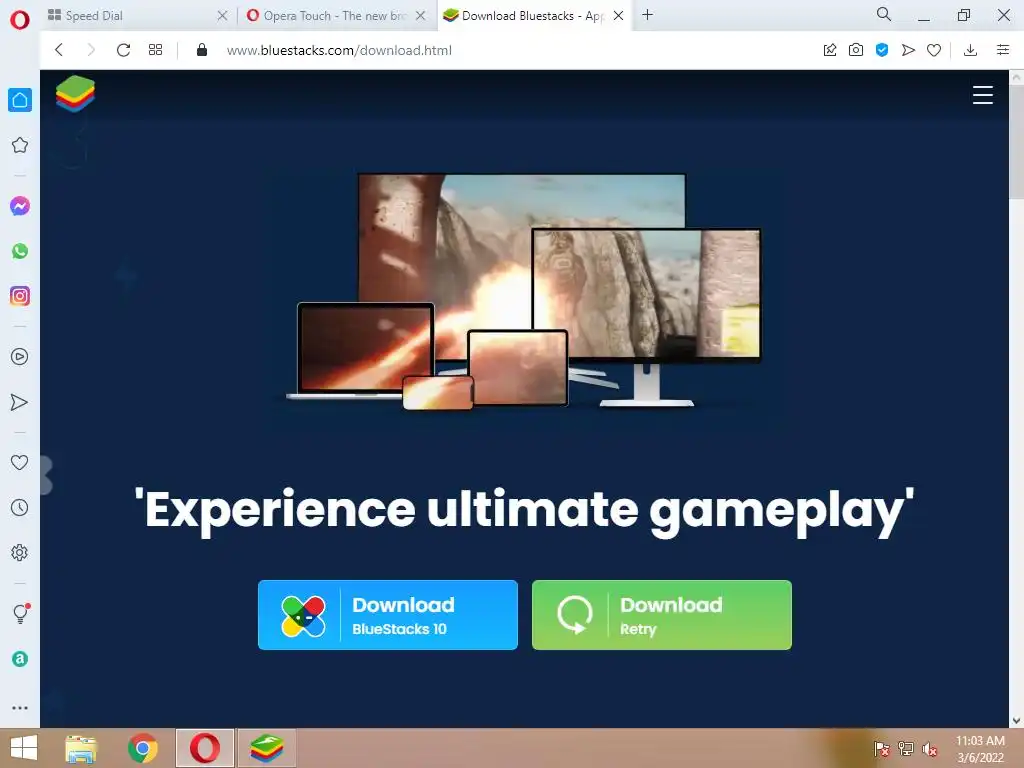Open the taskbar clock showing 11:03 AM
This screenshot has width=1024, height=768.
pyautogui.click(x=980, y=749)
